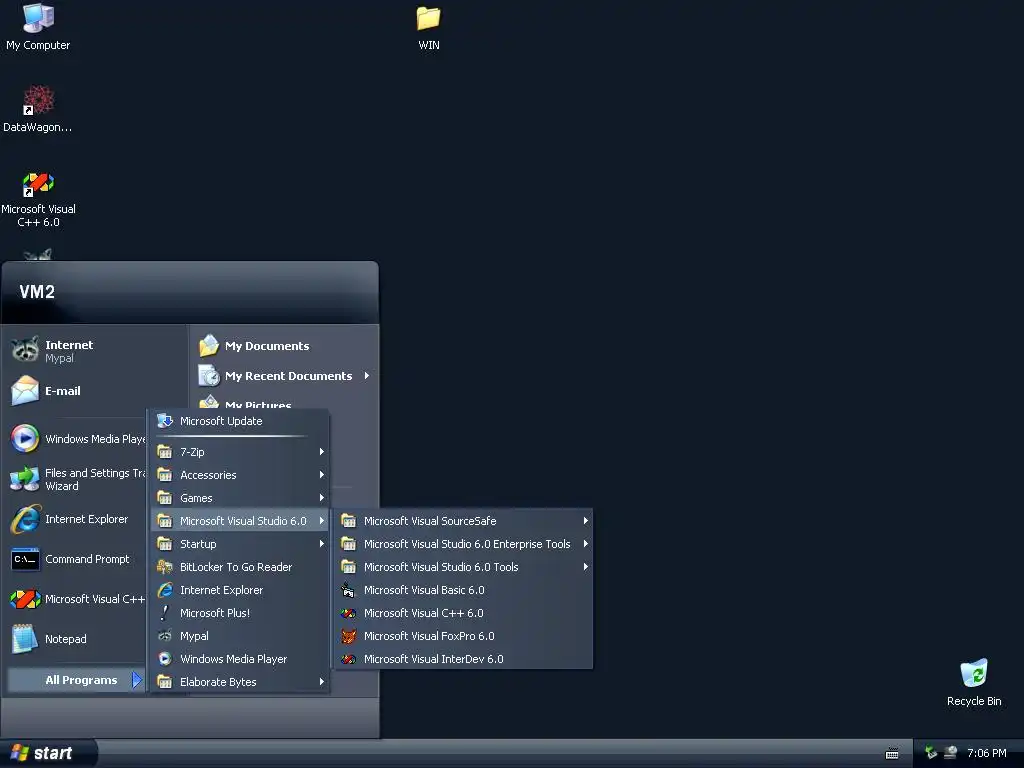Click Microsoft Visual Studio 6.0 Tools label
The height and width of the screenshot is (768, 1024).
[x=441, y=567]
